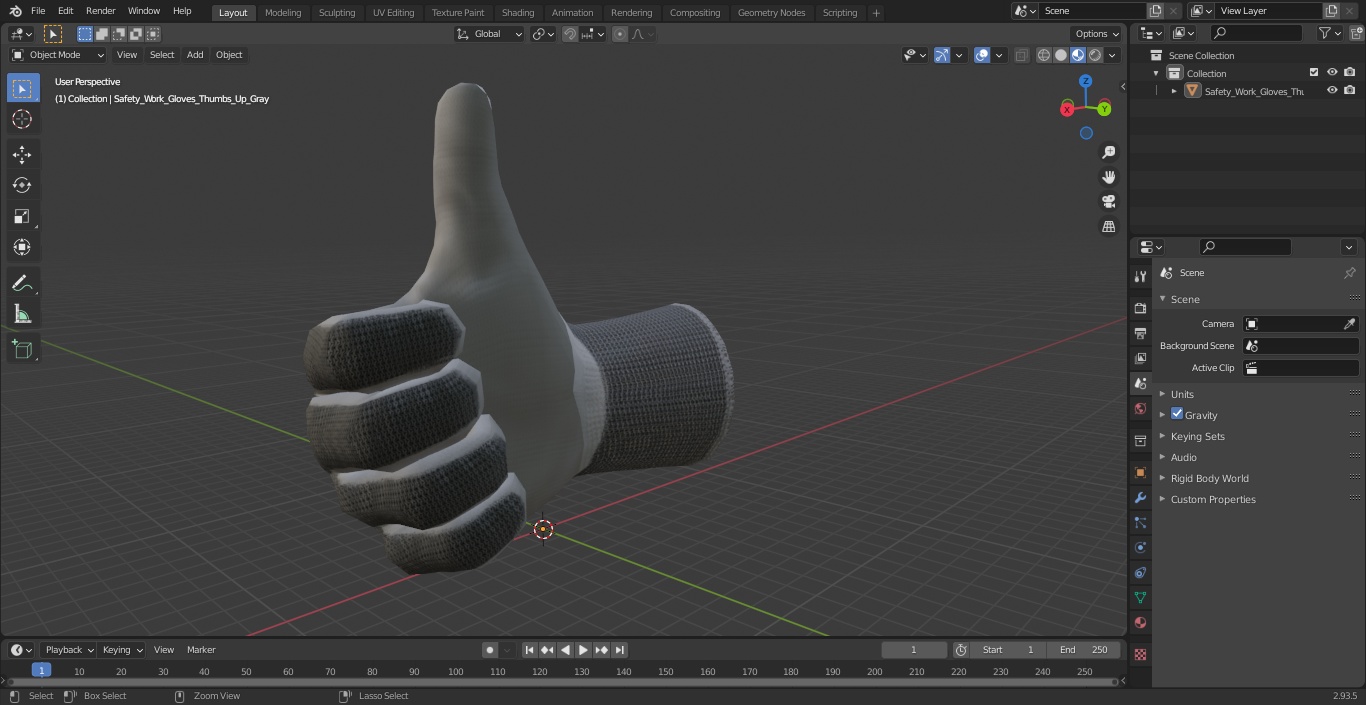The image size is (1366, 705).
Task: Open Object properties tab
Action: [x=1140, y=472]
